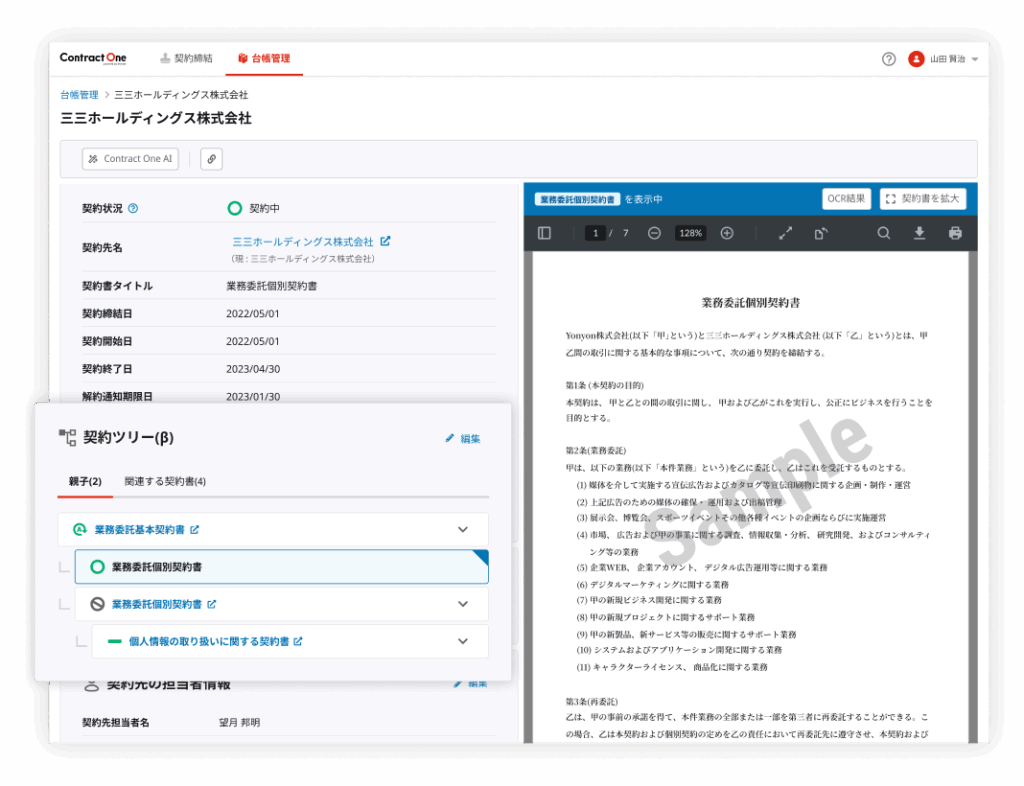1024x786 pixels.
Task: Click the contract tree hierarchy icon
Action: (x=67, y=437)
